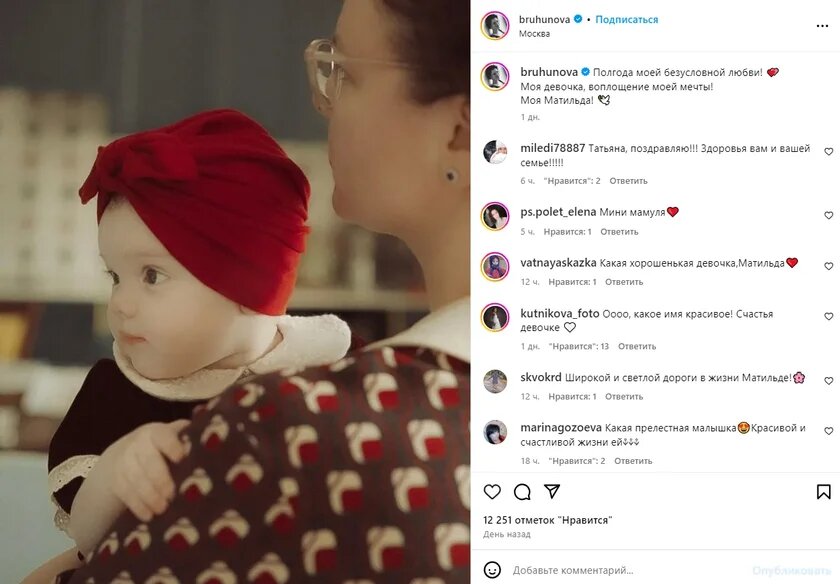Screen dimensions: 840x584
Task: Save the post with the bookmark icon
Action: coord(823,492)
